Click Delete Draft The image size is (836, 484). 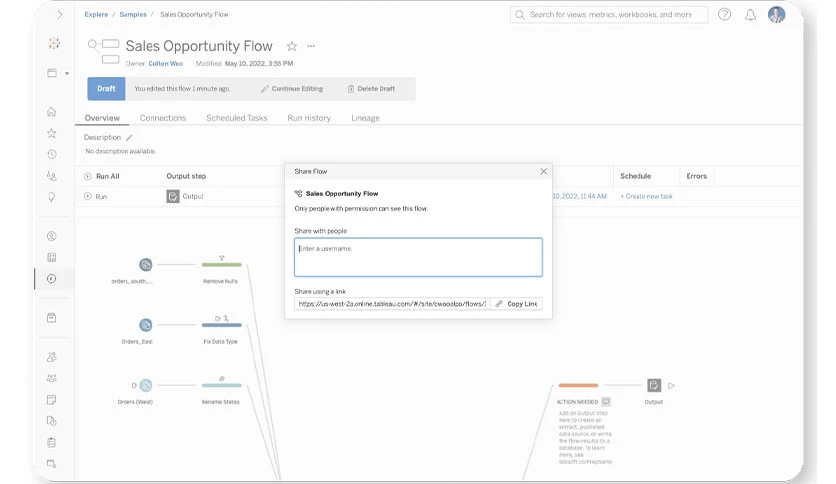(x=371, y=88)
